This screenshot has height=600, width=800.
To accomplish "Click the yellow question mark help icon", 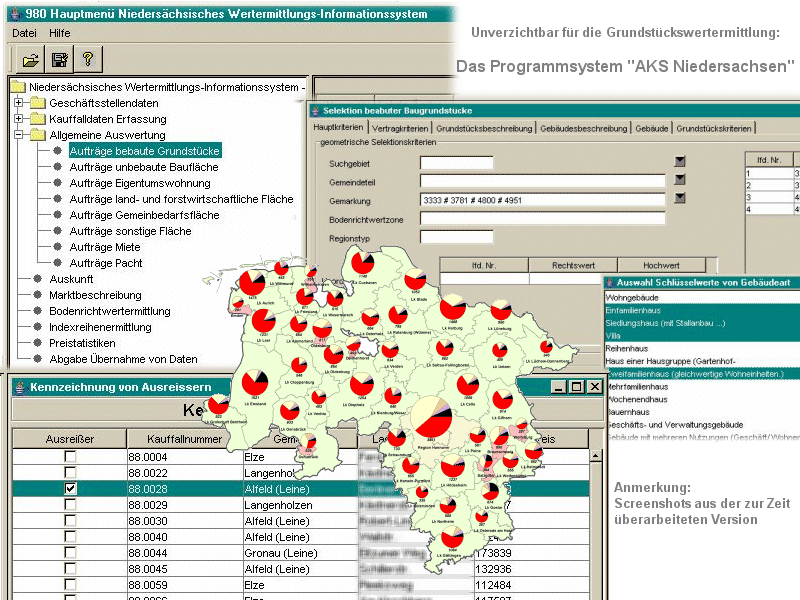I will pos(87,60).
